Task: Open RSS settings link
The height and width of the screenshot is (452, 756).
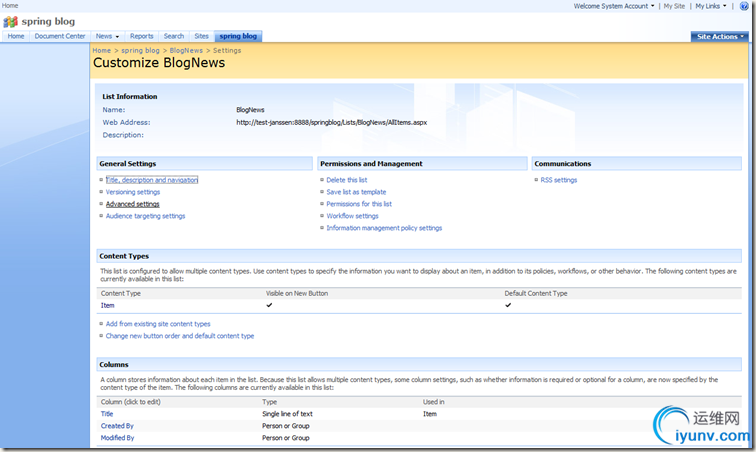Action: 559,180
